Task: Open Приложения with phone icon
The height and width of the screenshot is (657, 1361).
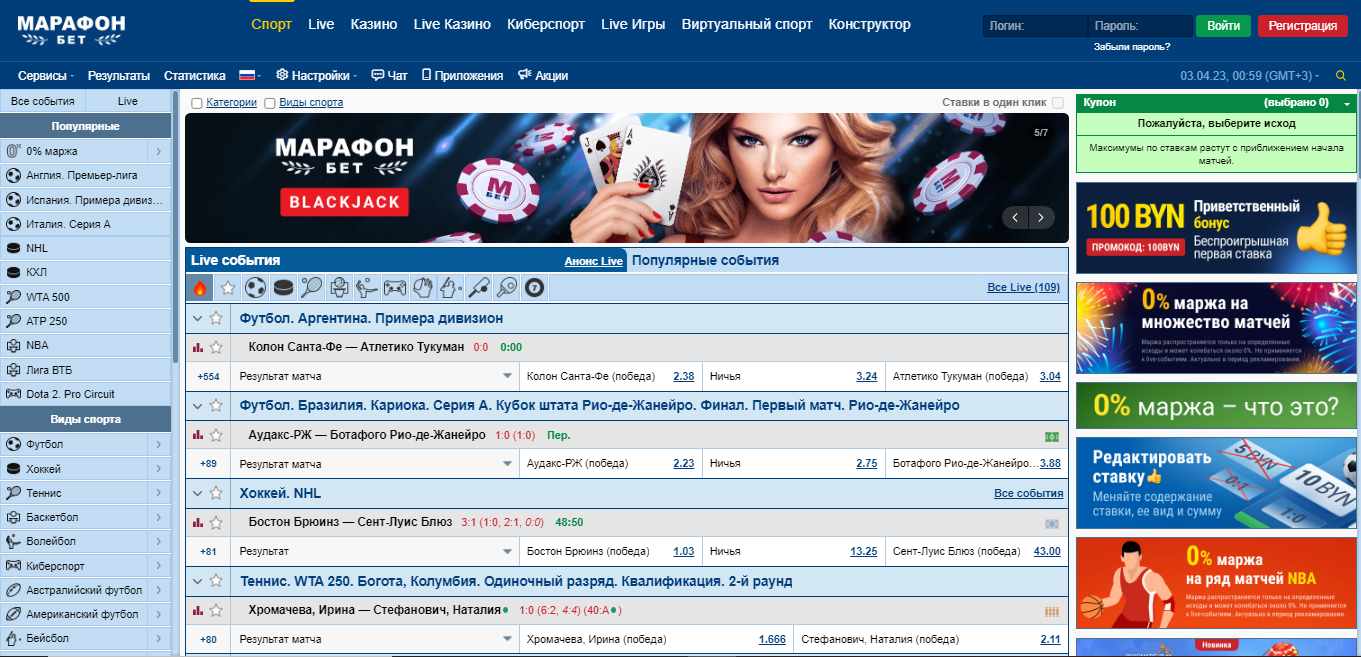Action: (462, 75)
